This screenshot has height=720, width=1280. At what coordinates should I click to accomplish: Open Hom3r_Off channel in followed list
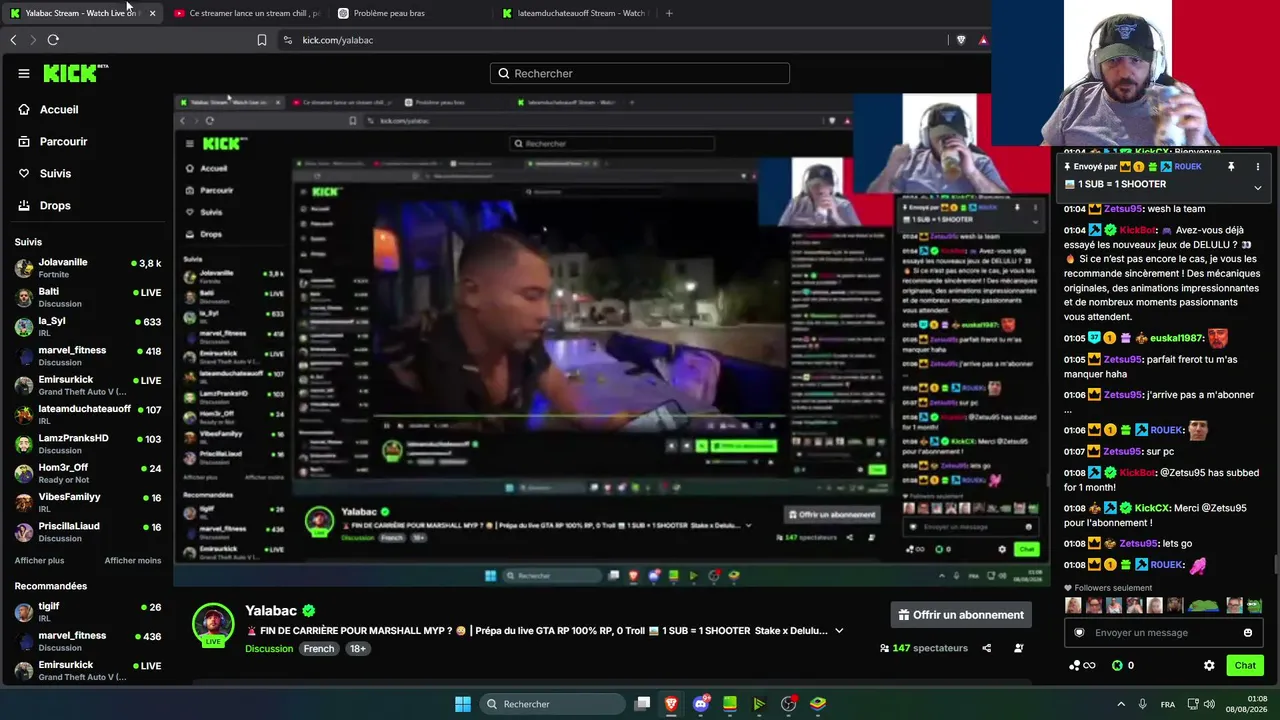[x=88, y=473]
